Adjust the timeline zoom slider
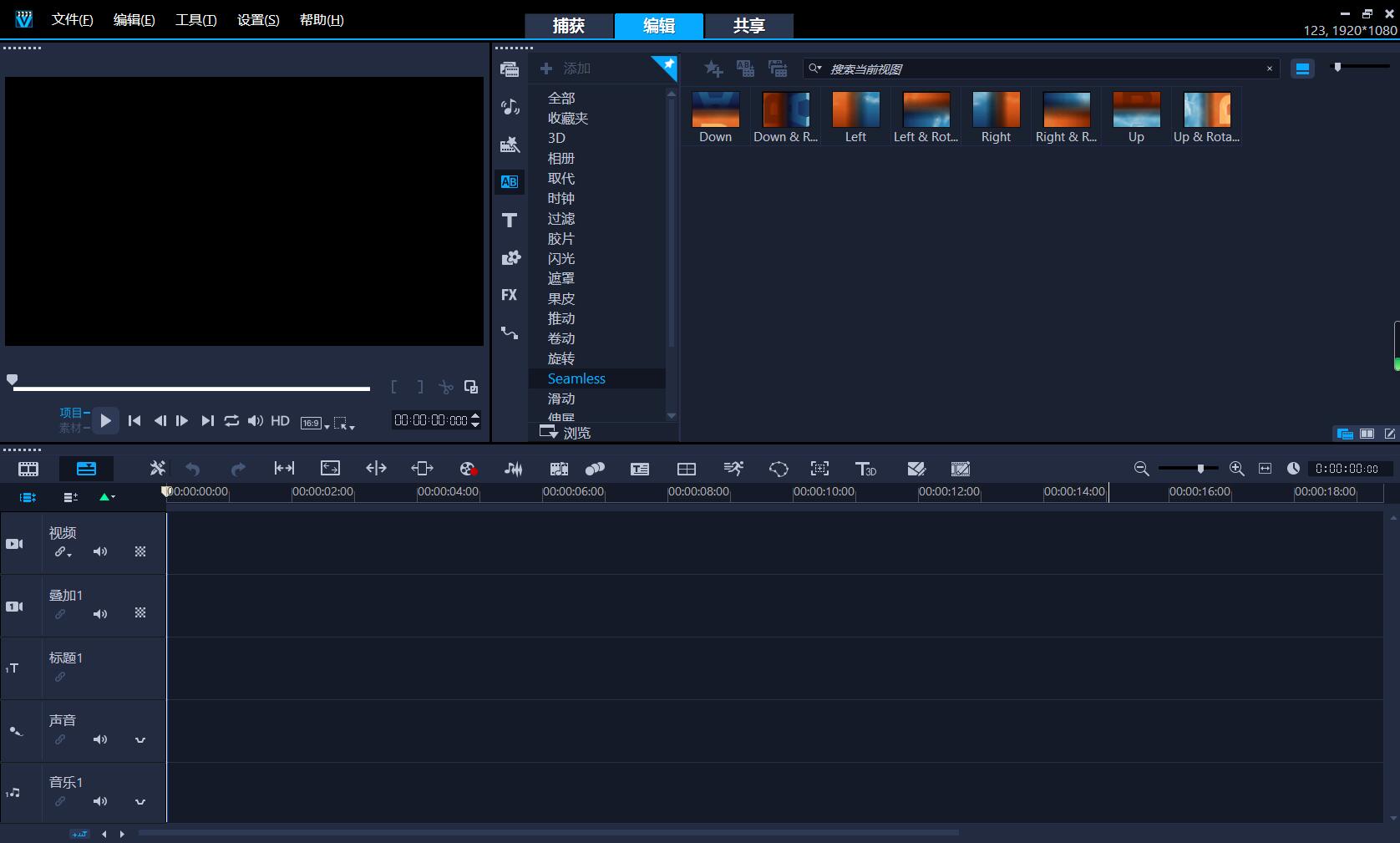The image size is (1400, 843). tap(1200, 469)
